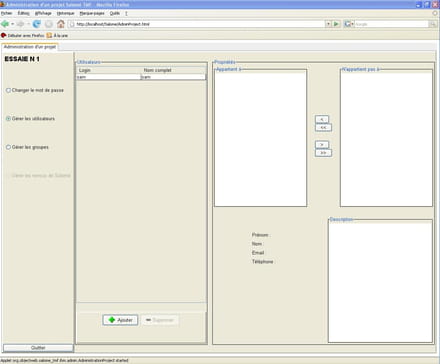440x364 pixels.
Task: Open the ? help menu
Action: tap(126, 13)
